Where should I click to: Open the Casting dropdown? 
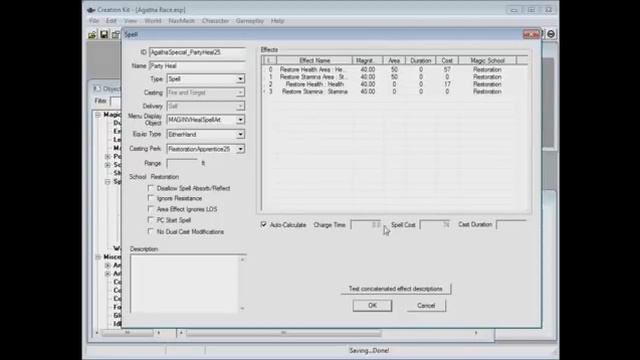point(240,93)
